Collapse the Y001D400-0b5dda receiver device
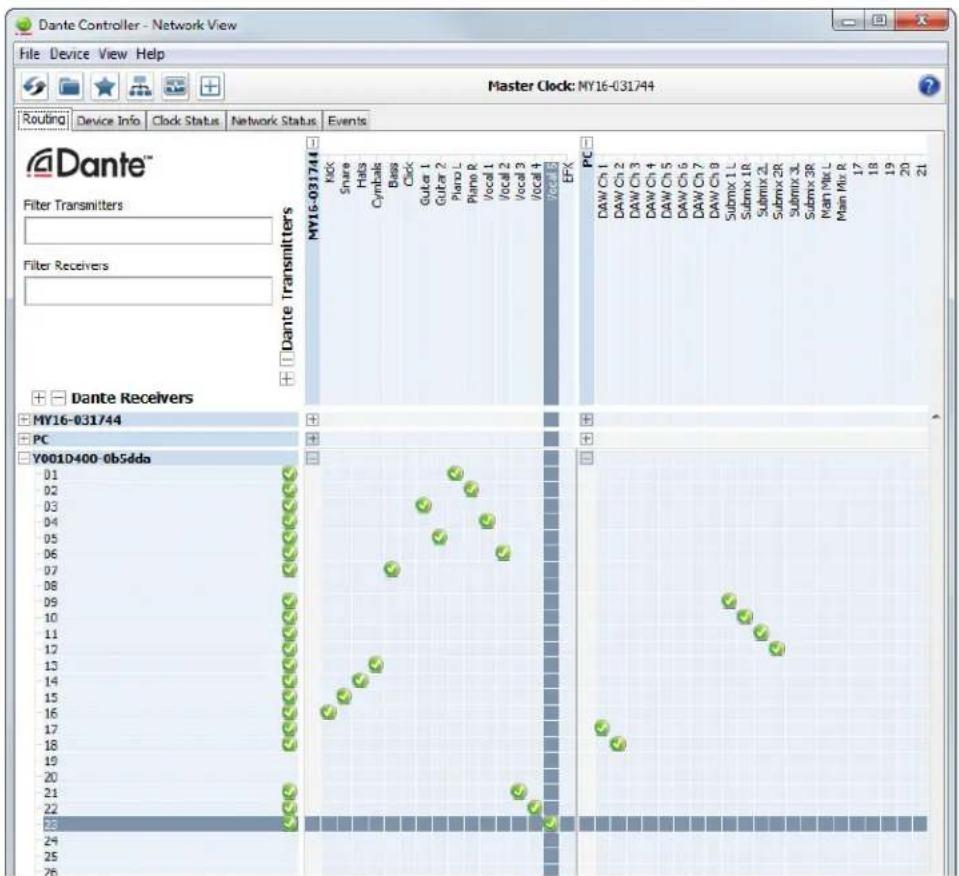Viewport: 959px width, 876px height. [x=24, y=458]
